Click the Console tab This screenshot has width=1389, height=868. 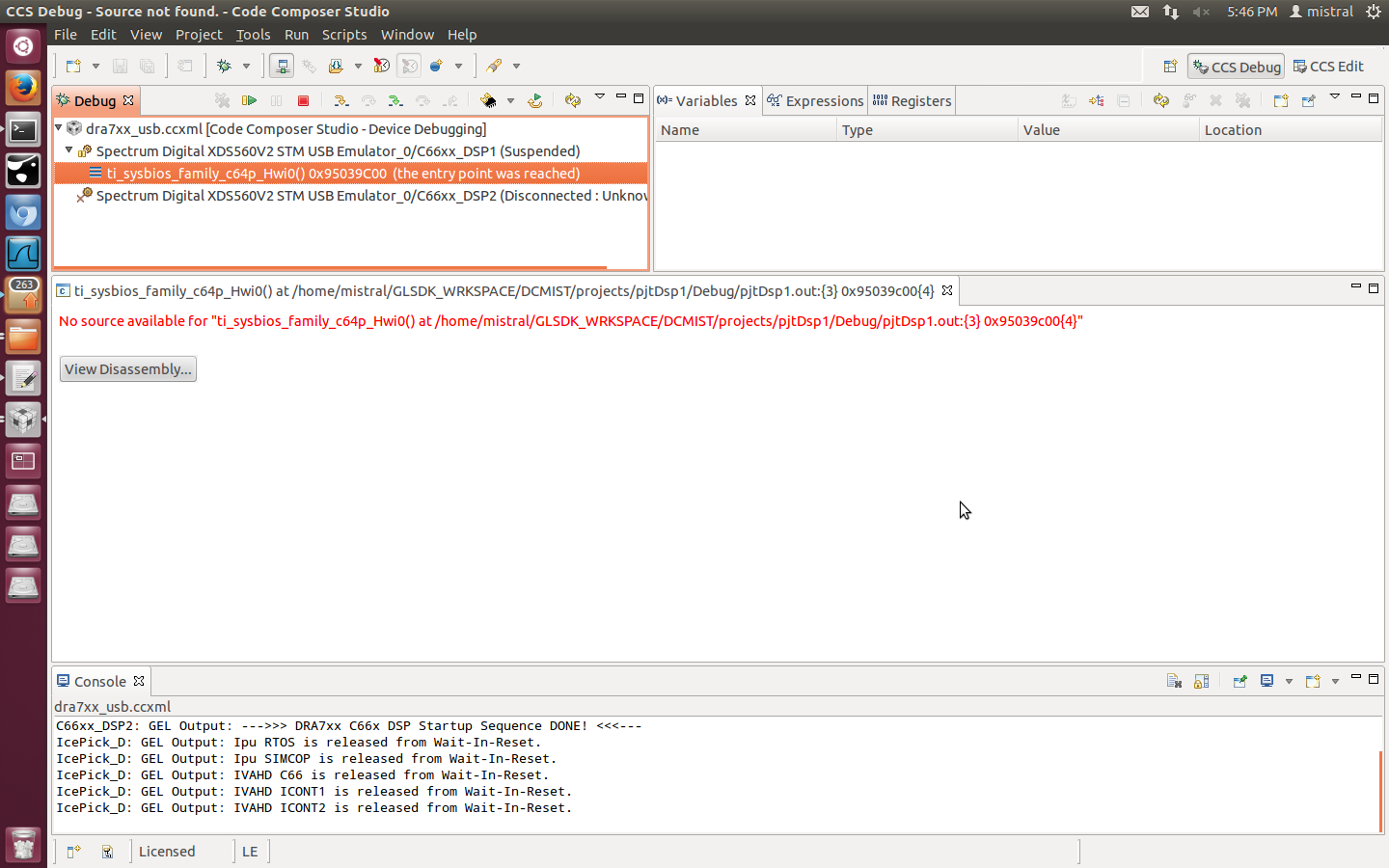click(100, 681)
